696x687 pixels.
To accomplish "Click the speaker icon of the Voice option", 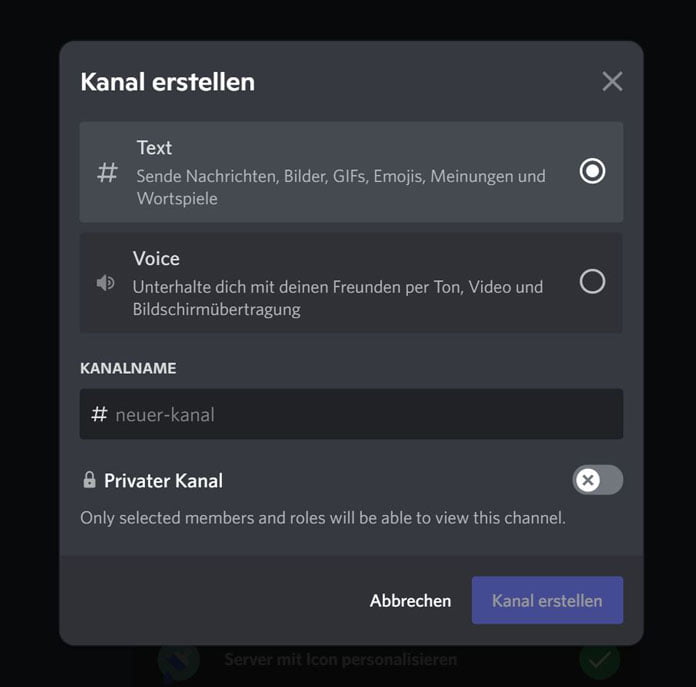I will pyautogui.click(x=105, y=283).
